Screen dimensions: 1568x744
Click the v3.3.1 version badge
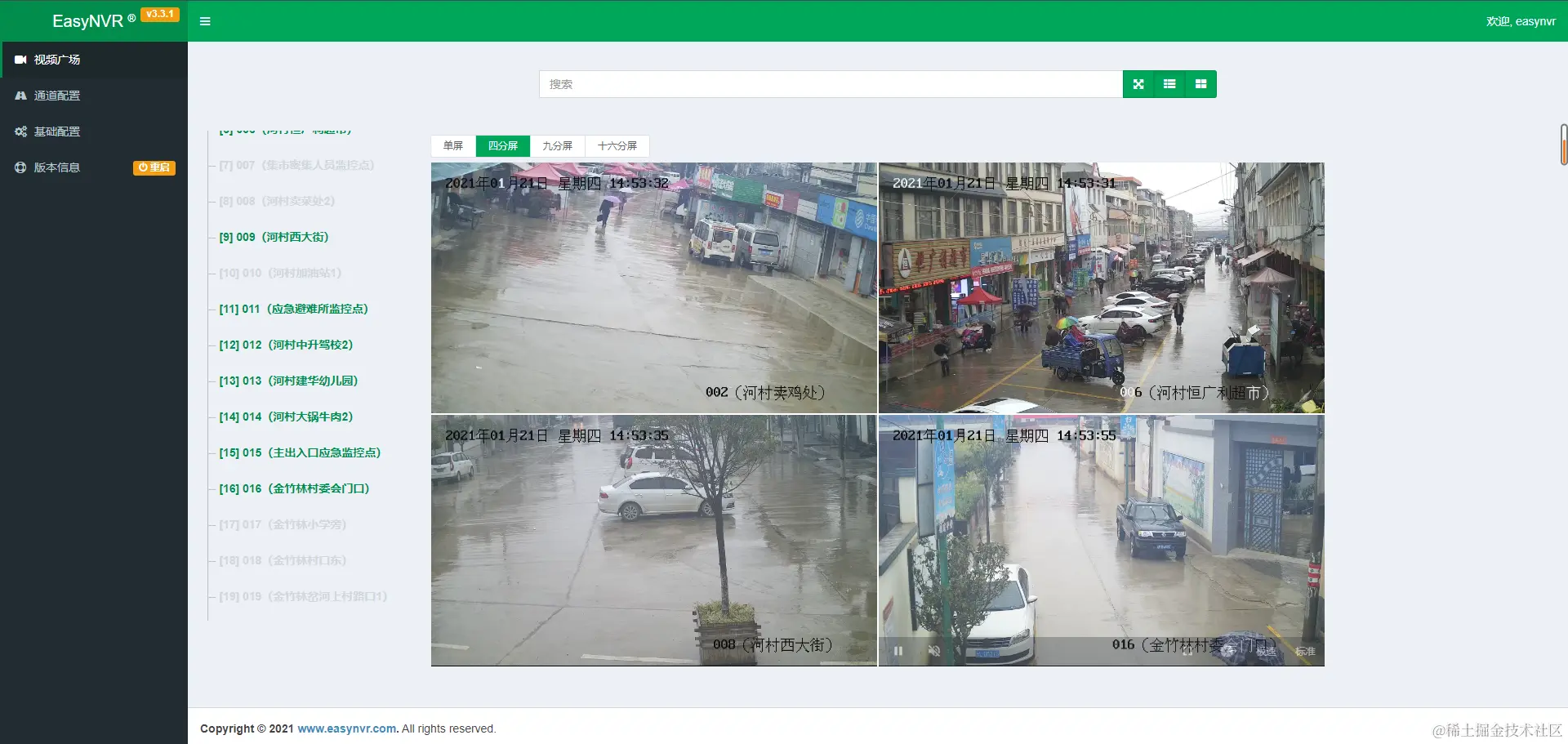pyautogui.click(x=160, y=14)
